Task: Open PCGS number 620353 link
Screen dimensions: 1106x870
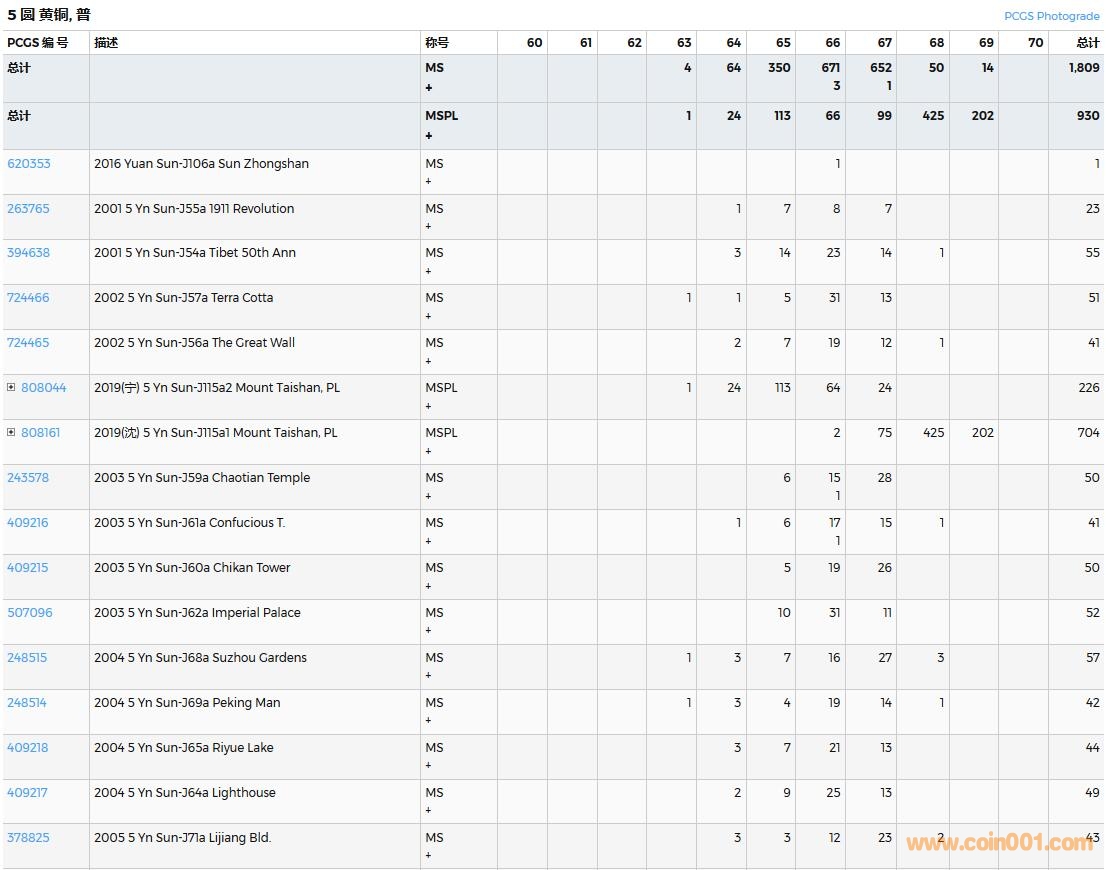Action: 28,164
